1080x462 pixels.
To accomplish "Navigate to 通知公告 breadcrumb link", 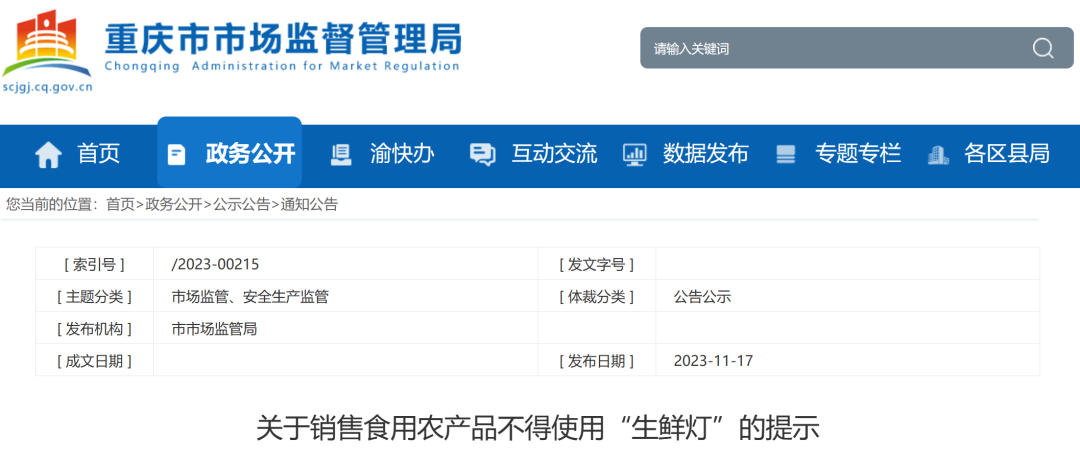I will [x=309, y=204].
